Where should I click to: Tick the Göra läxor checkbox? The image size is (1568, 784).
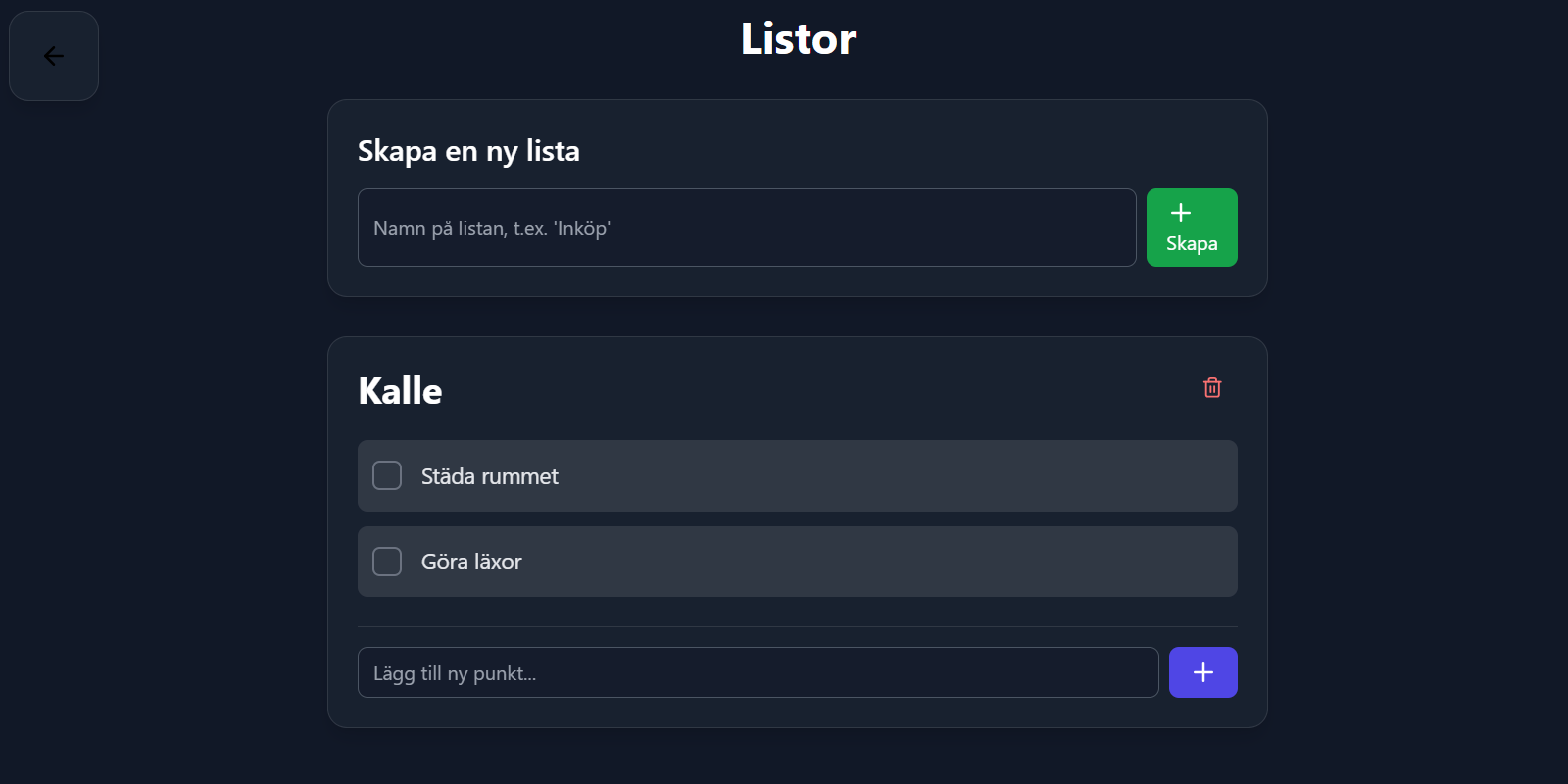click(x=387, y=562)
